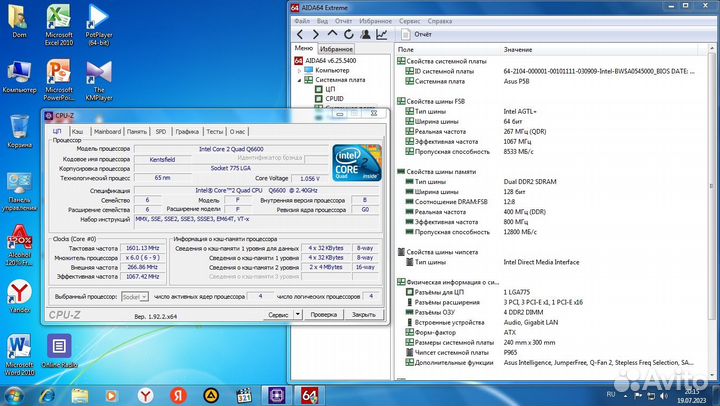720x406 pixels.
Task: Click AIDA64 forward navigation arrow
Action: click(x=315, y=34)
